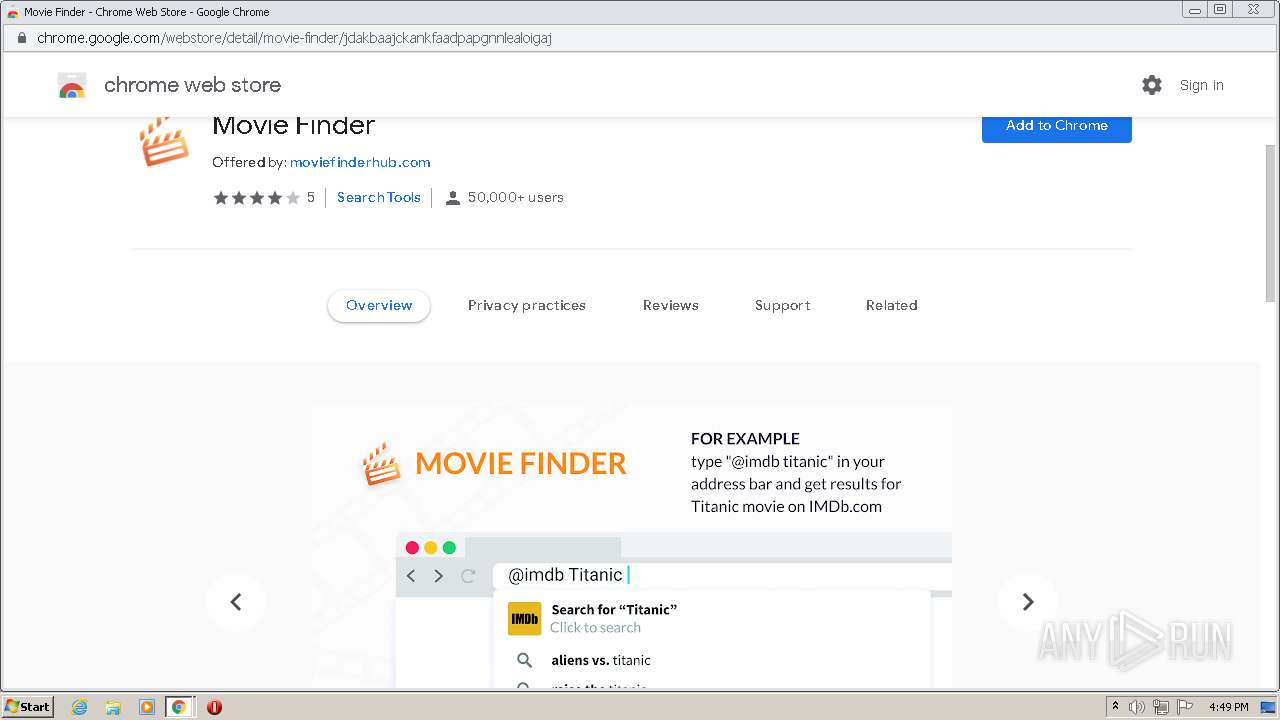The image size is (1280, 720).
Task: Open the Search Tools category link
Action: pyautogui.click(x=379, y=198)
